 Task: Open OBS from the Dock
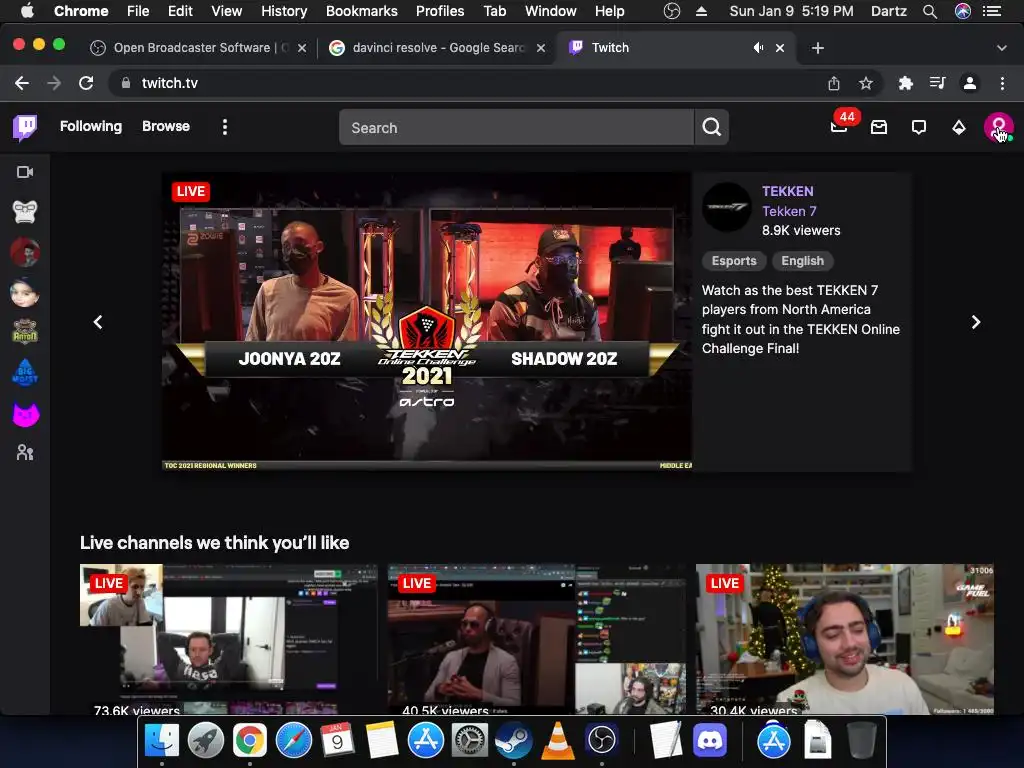(x=601, y=740)
